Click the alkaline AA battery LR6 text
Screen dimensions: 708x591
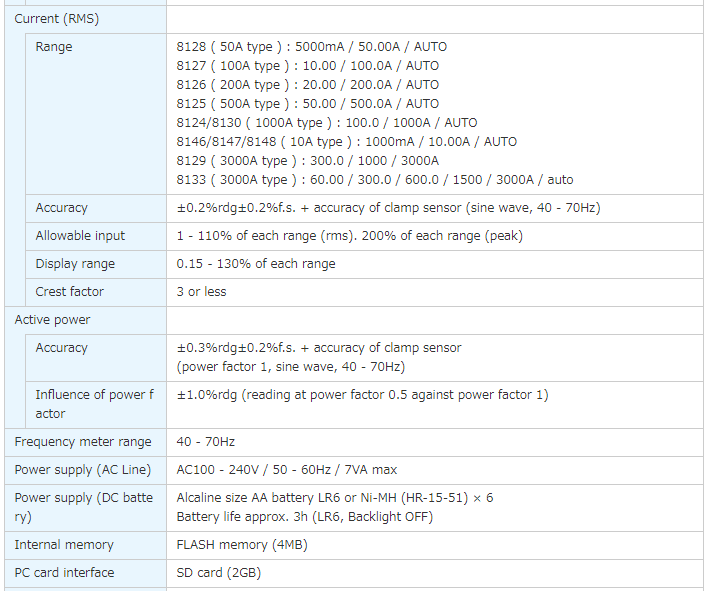pos(334,498)
